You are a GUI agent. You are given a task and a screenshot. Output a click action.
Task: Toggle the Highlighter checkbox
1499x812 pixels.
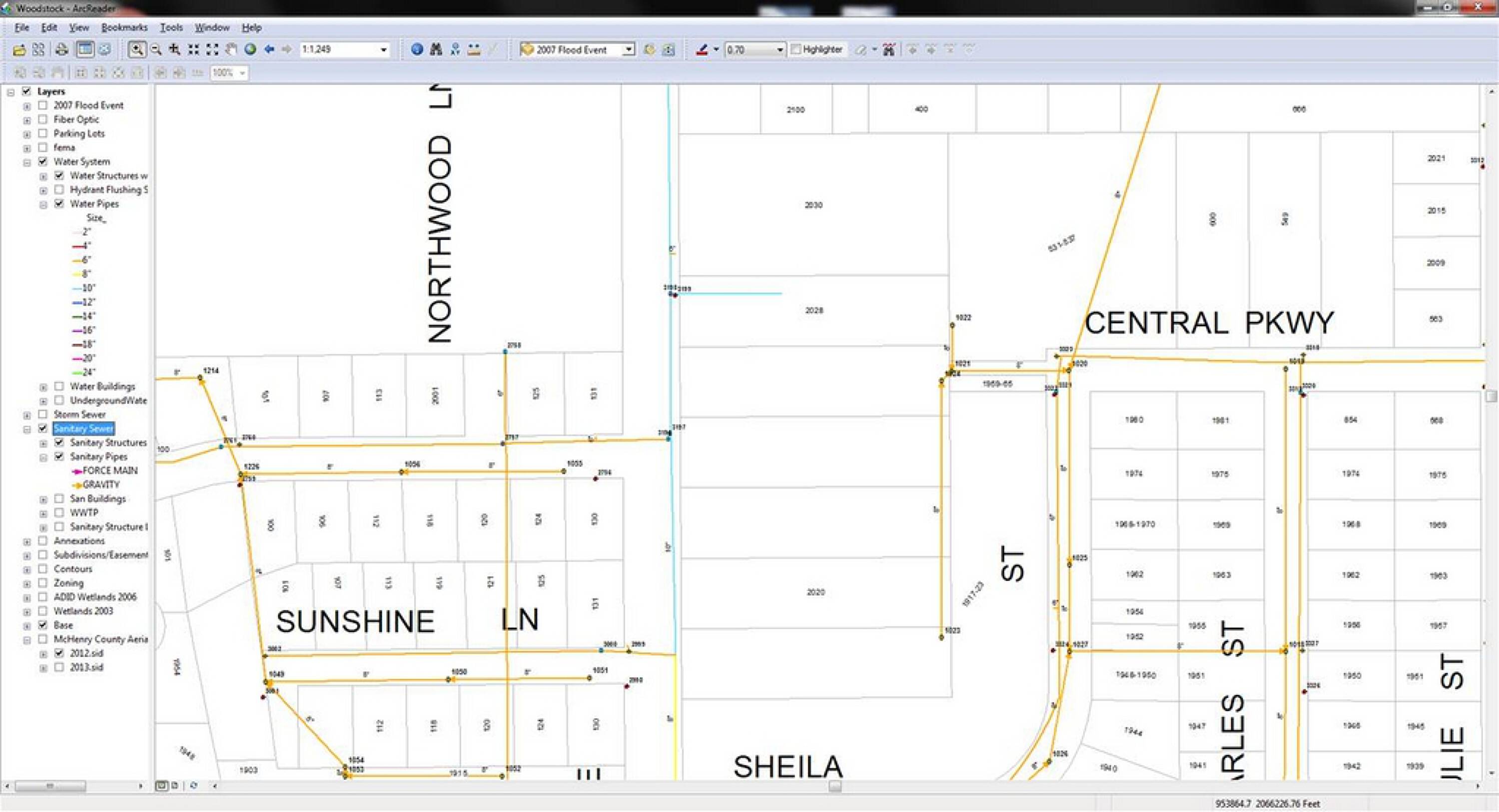[x=796, y=49]
